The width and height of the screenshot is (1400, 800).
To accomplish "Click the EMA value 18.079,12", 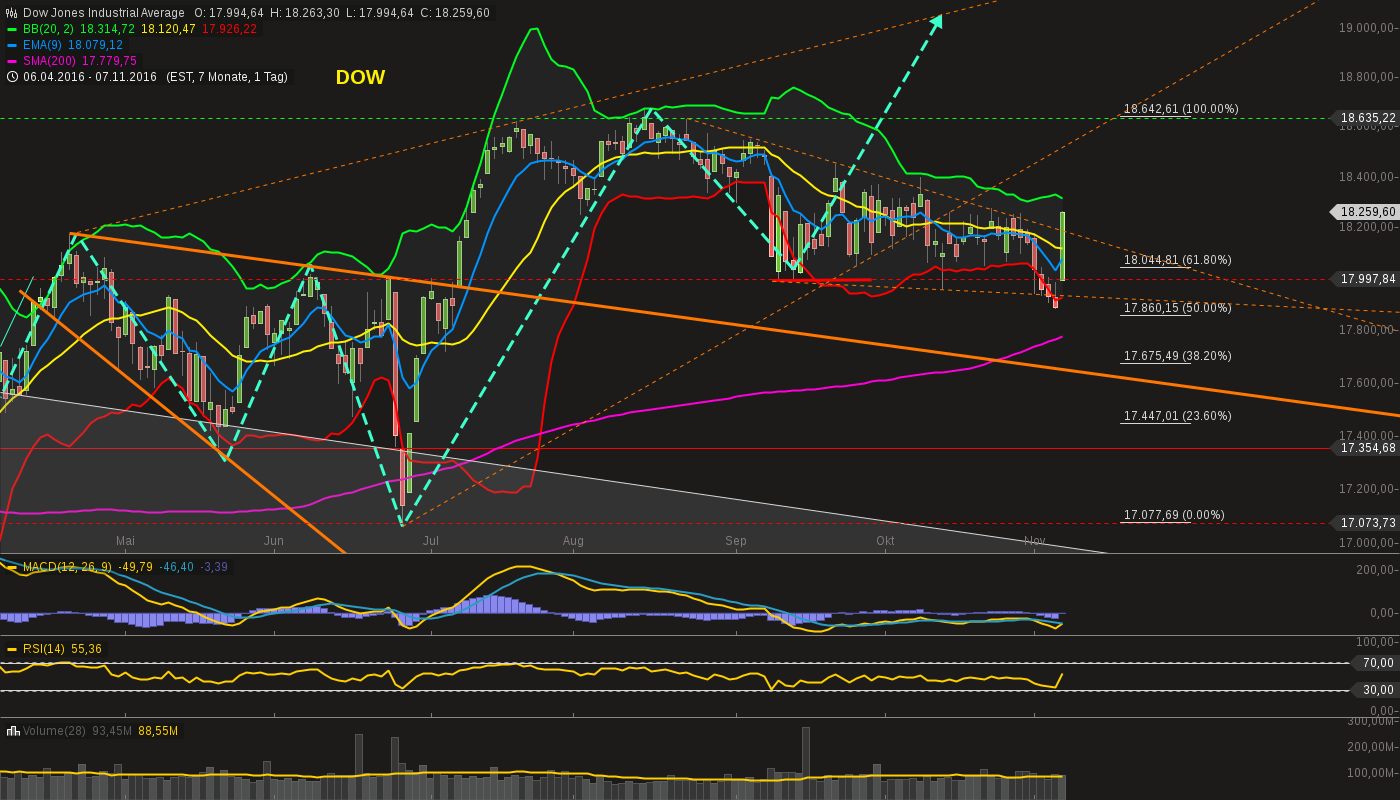I will click(95, 45).
